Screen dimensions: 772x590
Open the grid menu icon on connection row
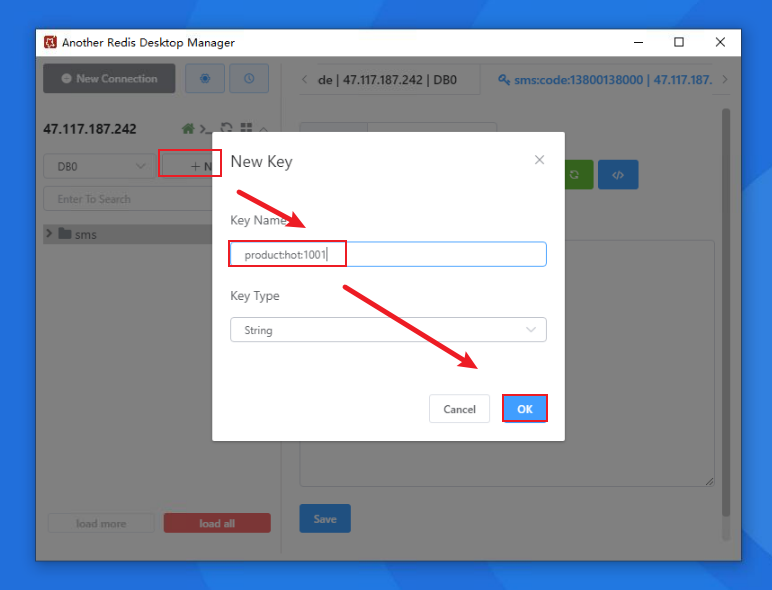point(246,128)
